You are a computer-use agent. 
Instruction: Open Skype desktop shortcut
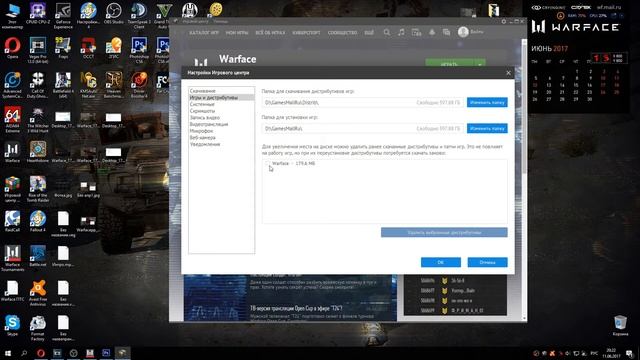click(12, 325)
